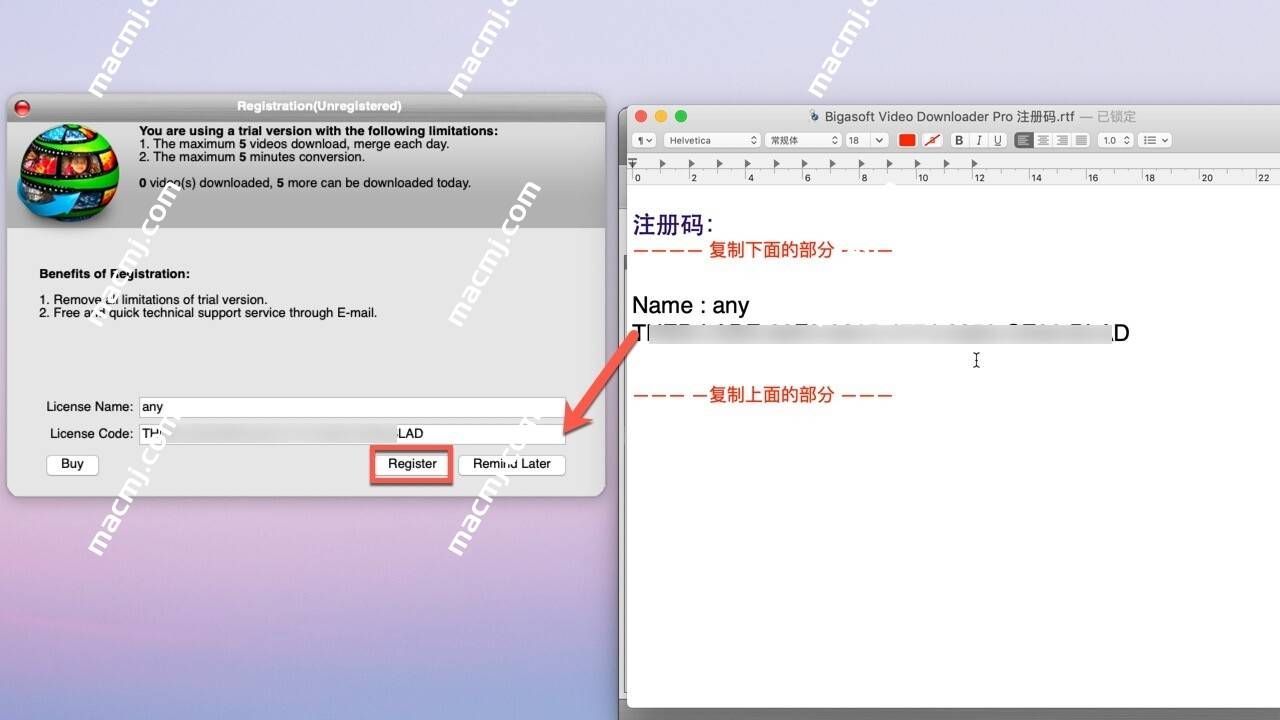Click the License Name field
The width and height of the screenshot is (1280, 720).
[x=352, y=407]
